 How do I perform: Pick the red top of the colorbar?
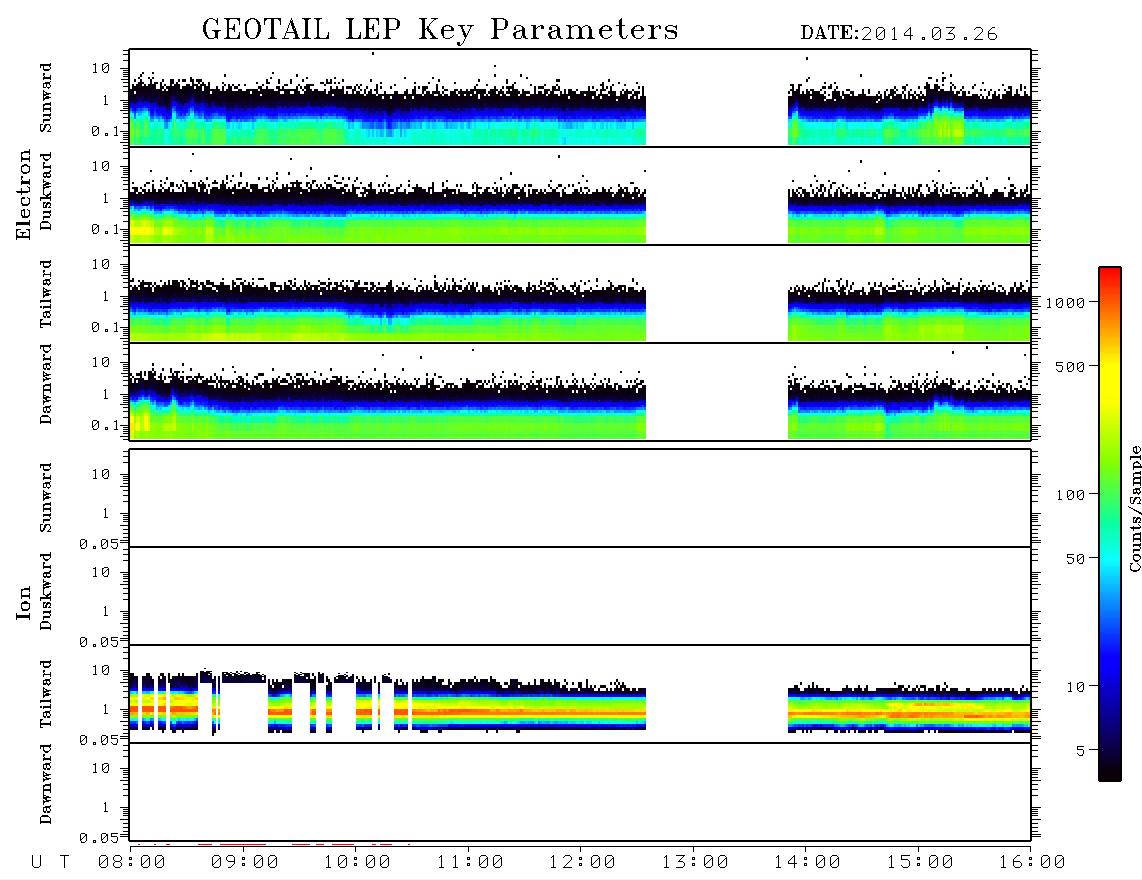pos(1109,274)
